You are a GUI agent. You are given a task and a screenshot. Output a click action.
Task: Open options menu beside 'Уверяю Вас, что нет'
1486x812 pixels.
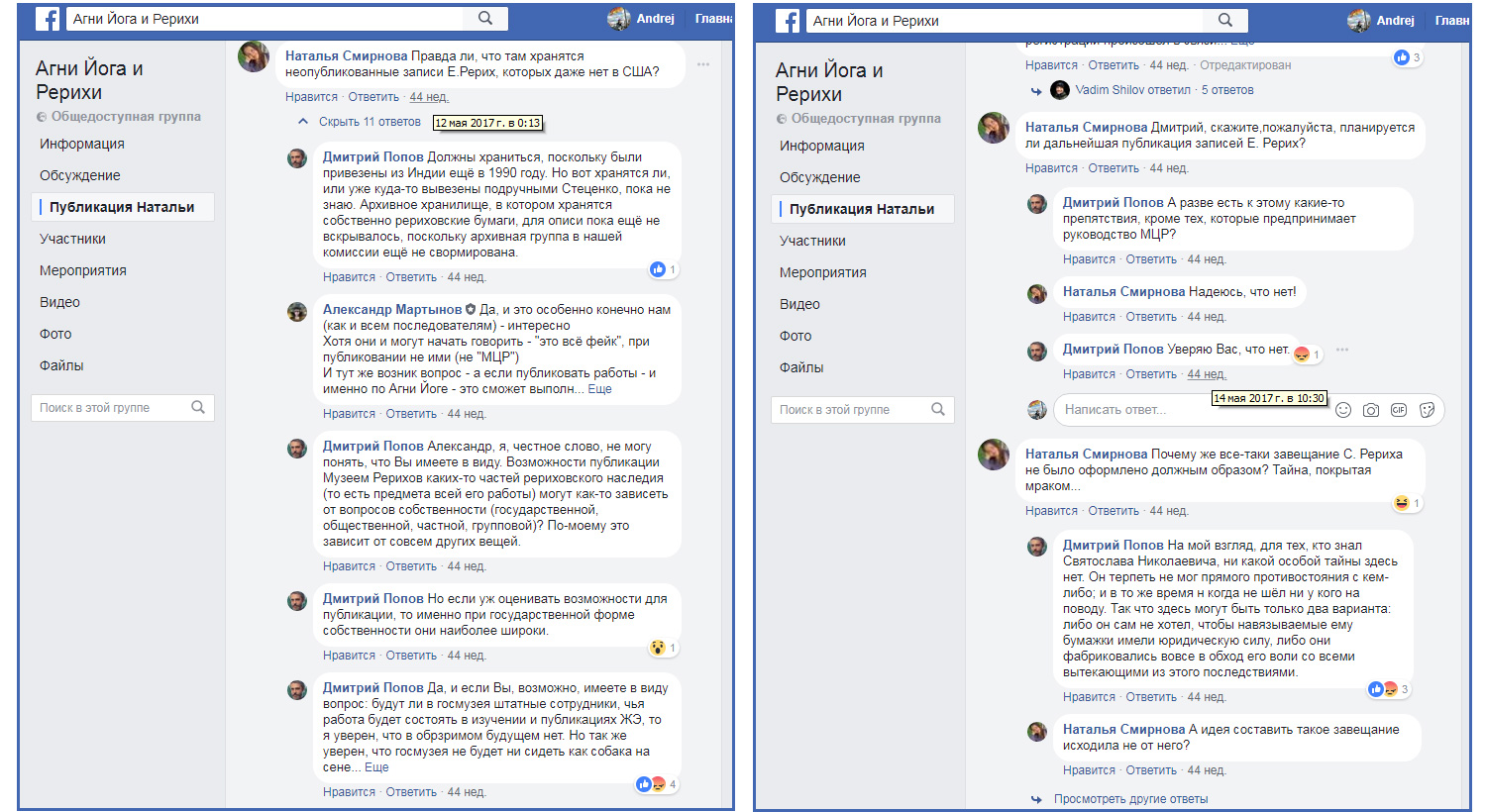[x=1342, y=350]
